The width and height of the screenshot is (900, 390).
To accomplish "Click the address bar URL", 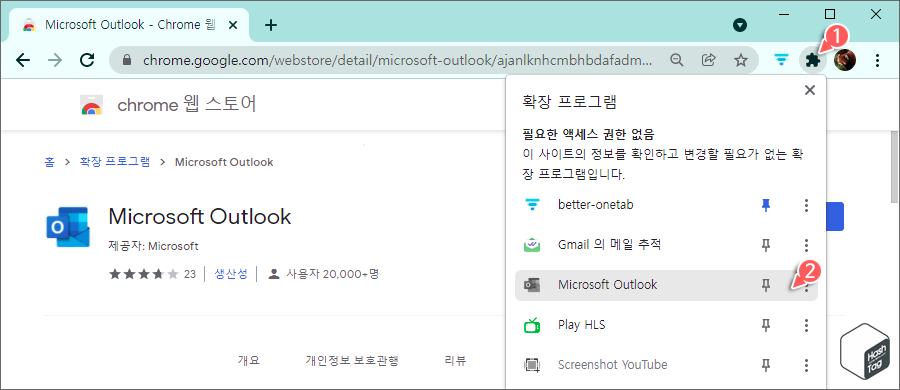I will pyautogui.click(x=397, y=60).
